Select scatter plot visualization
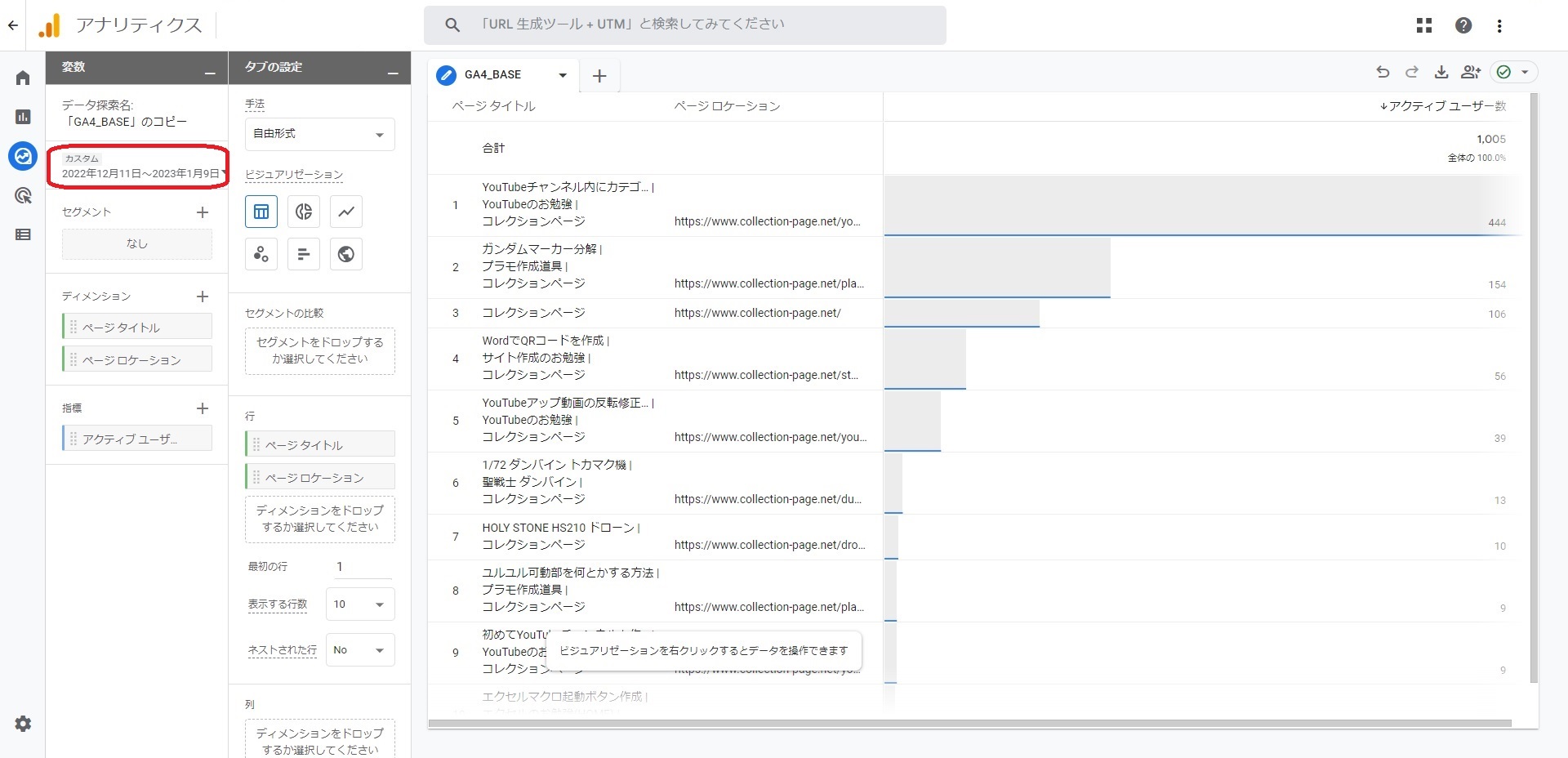 click(x=261, y=254)
